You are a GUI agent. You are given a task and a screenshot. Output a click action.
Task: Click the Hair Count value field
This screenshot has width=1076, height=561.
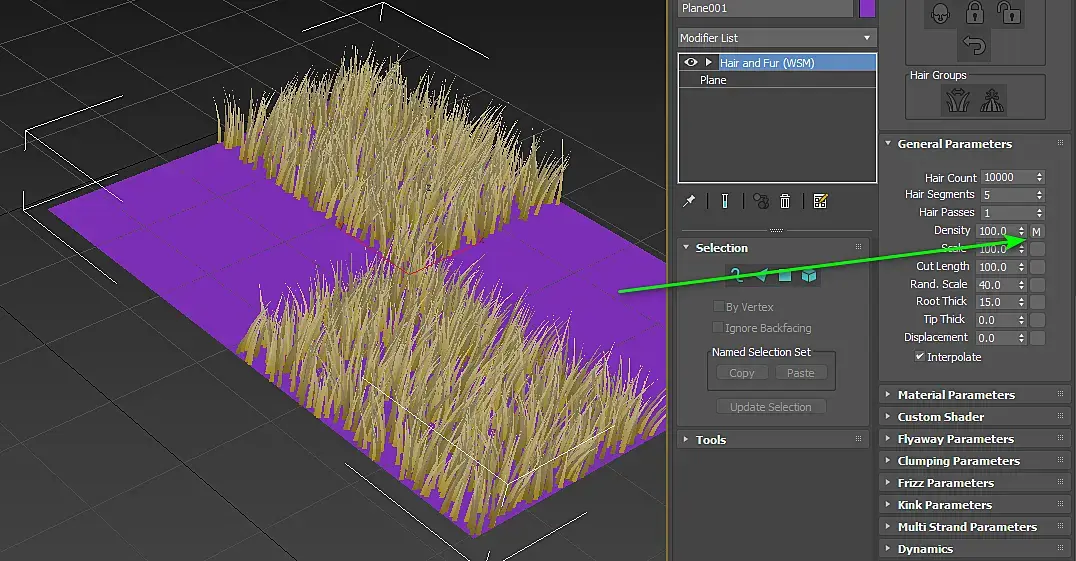click(x=1006, y=177)
